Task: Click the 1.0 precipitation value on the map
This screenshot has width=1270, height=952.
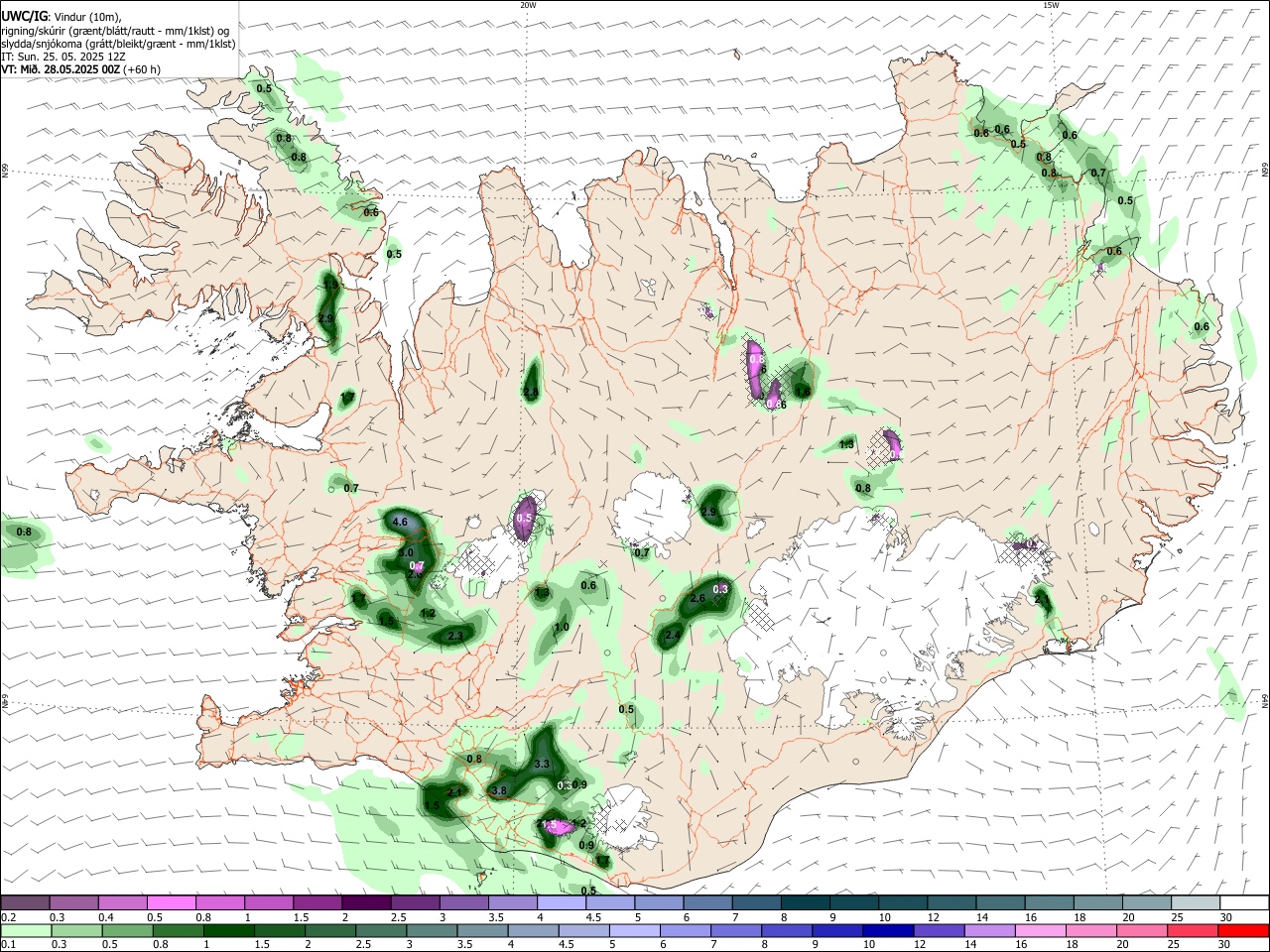Action: coord(562,628)
